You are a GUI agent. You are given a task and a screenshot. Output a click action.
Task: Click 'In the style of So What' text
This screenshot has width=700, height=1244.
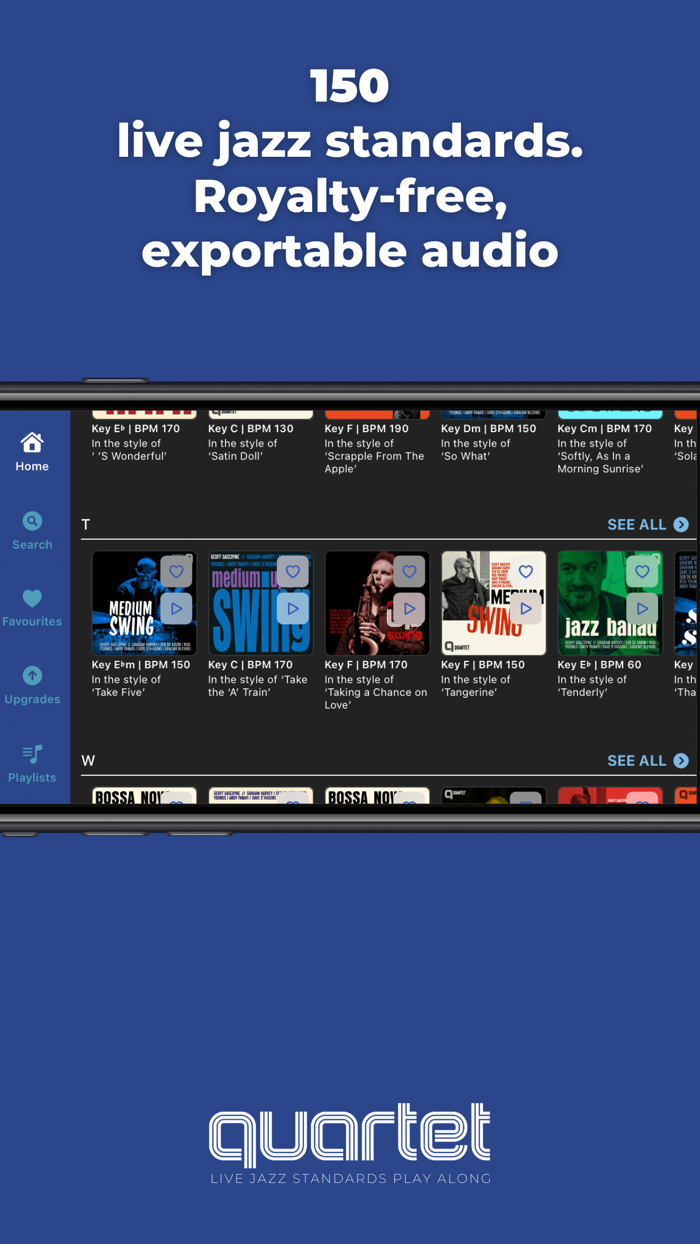[x=476, y=450]
